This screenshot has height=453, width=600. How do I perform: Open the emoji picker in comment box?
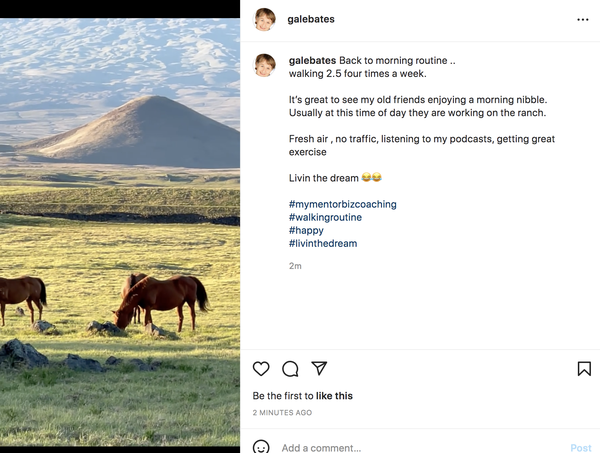(x=261, y=447)
